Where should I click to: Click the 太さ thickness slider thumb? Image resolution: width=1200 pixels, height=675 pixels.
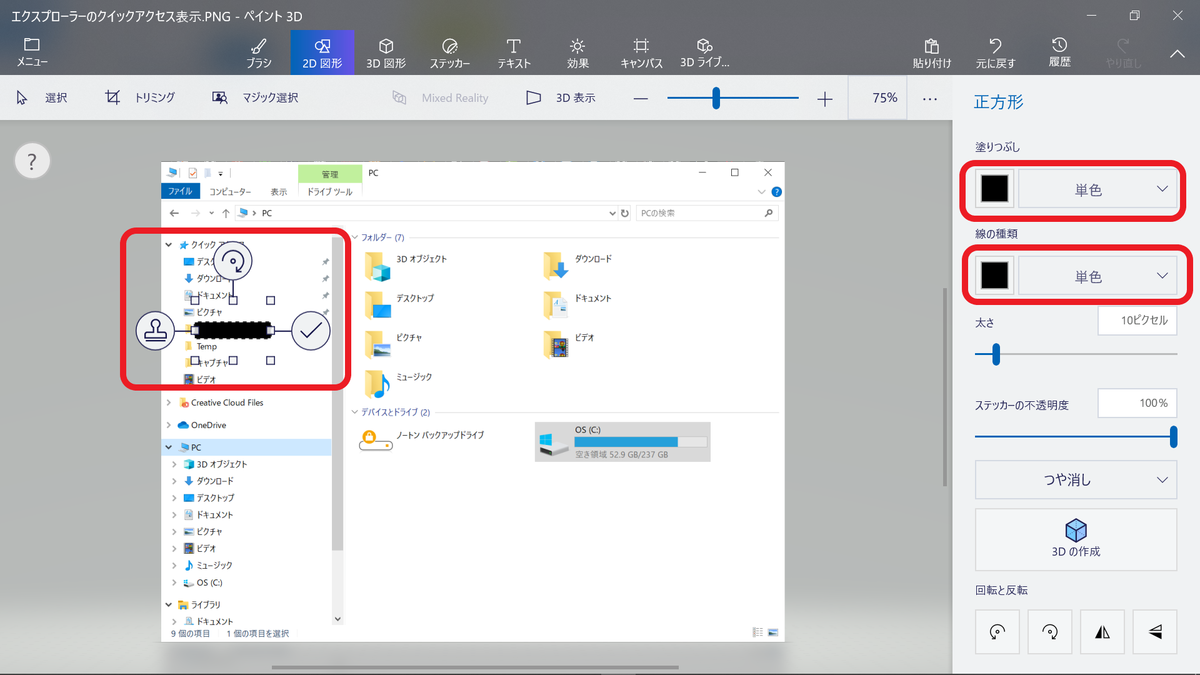(x=995, y=353)
